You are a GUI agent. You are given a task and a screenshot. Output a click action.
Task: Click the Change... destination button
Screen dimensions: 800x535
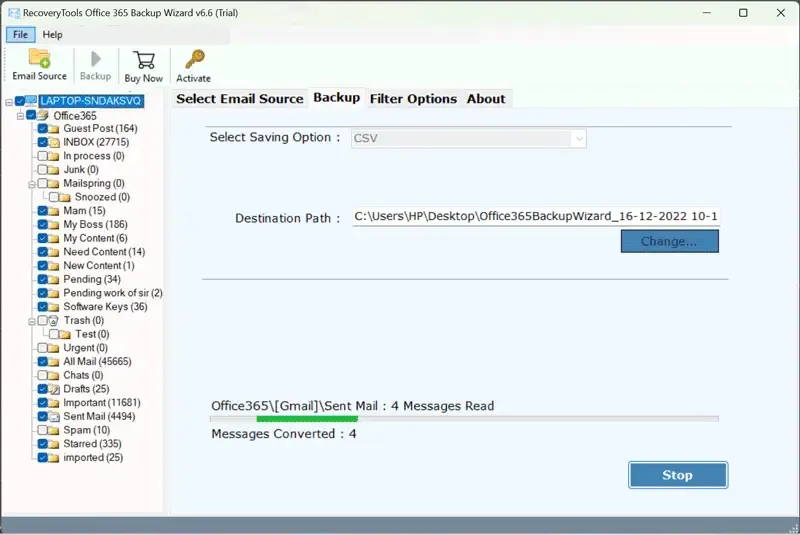pos(669,241)
